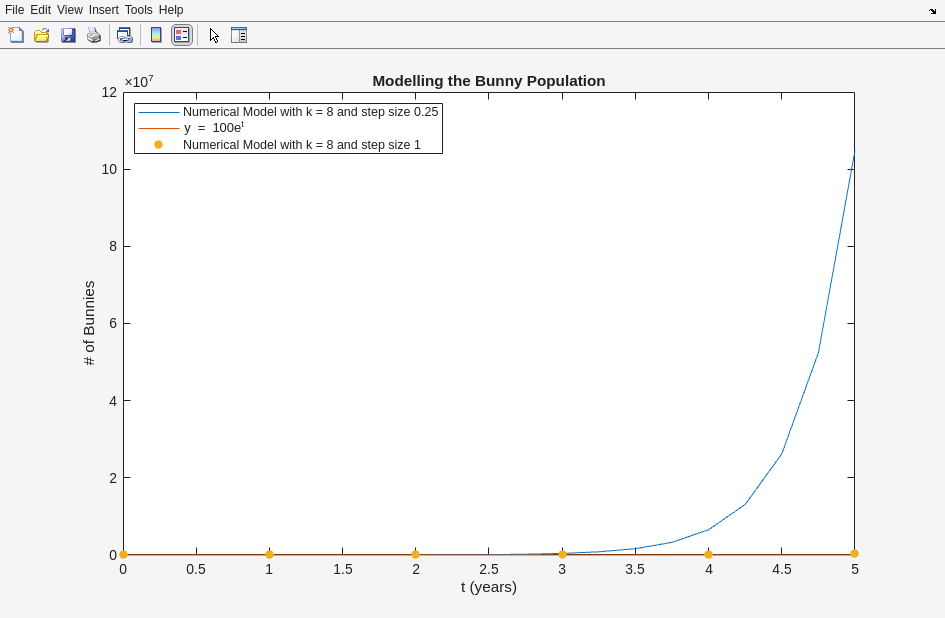Open the Edit menu
Viewport: 945px width, 618px height.
[40, 10]
